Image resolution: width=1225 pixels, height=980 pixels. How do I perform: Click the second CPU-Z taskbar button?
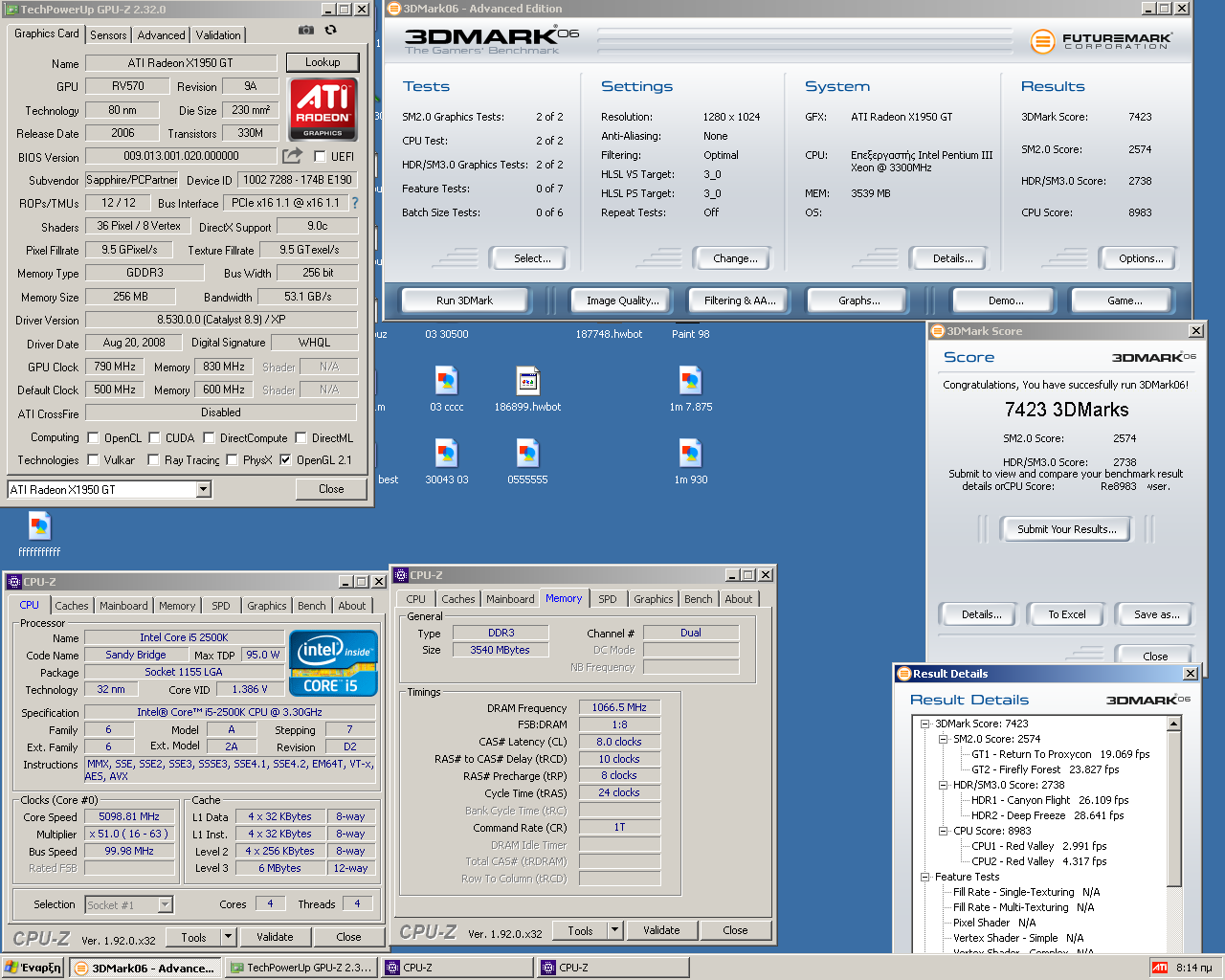point(612,968)
